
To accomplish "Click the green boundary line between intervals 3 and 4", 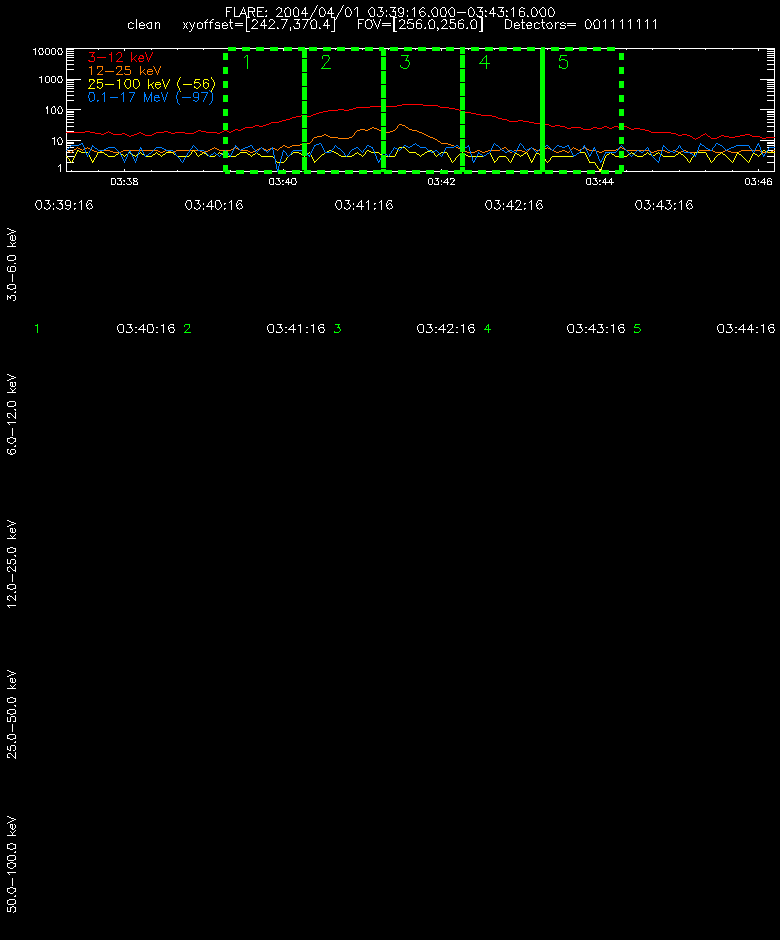I will click(462, 110).
